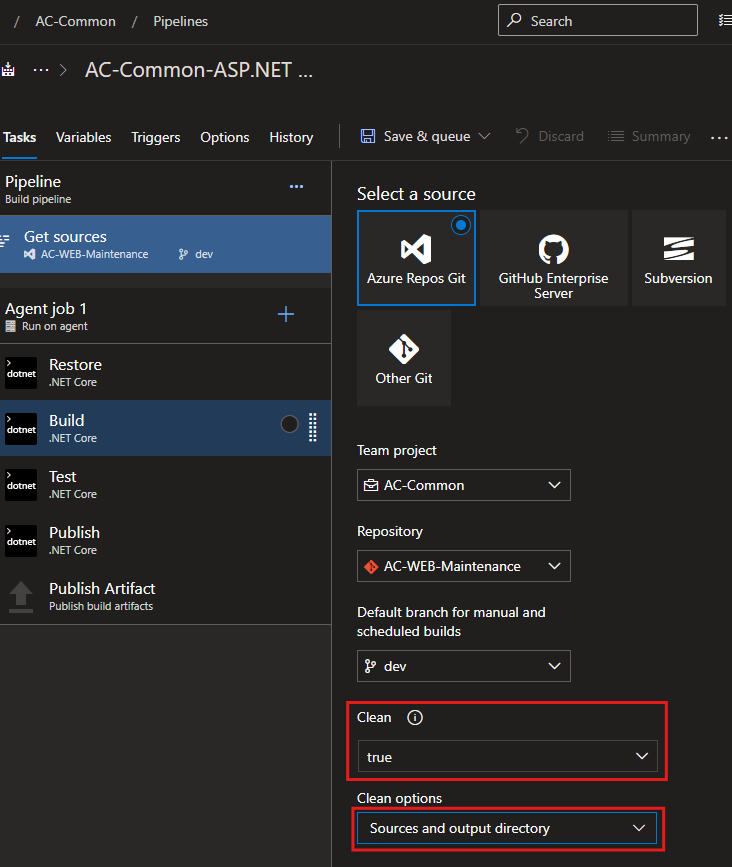Open the Pipeline section ellipsis menu
Screen dimensions: 732x867
click(296, 187)
